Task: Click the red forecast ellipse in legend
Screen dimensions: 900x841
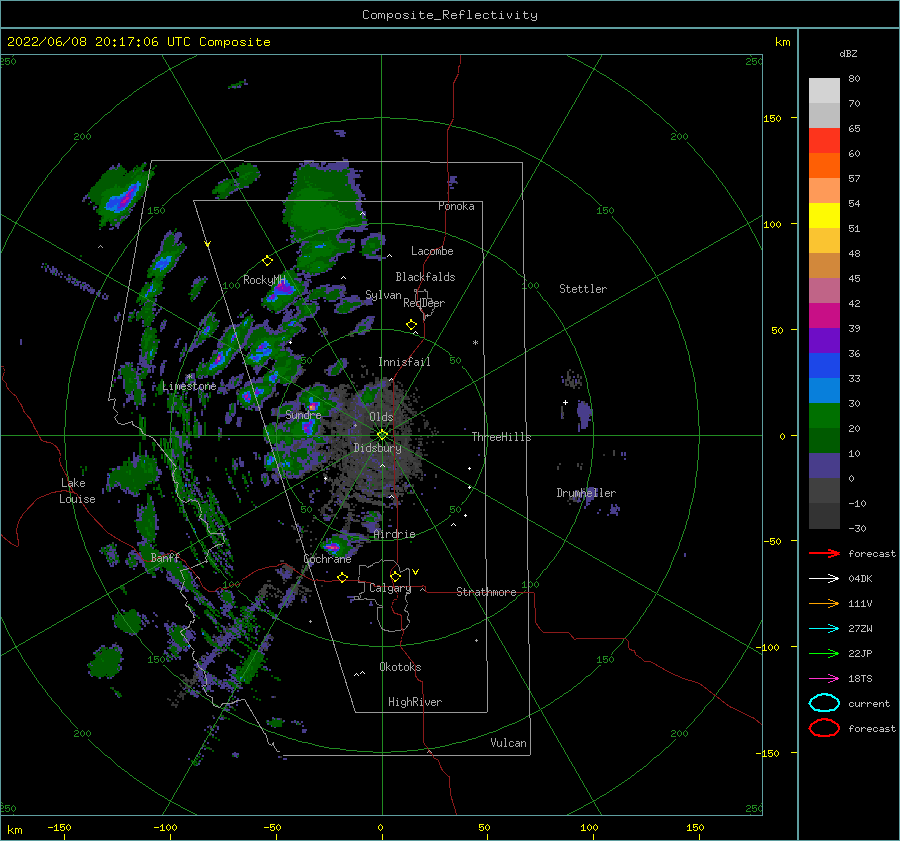Action: tap(824, 728)
